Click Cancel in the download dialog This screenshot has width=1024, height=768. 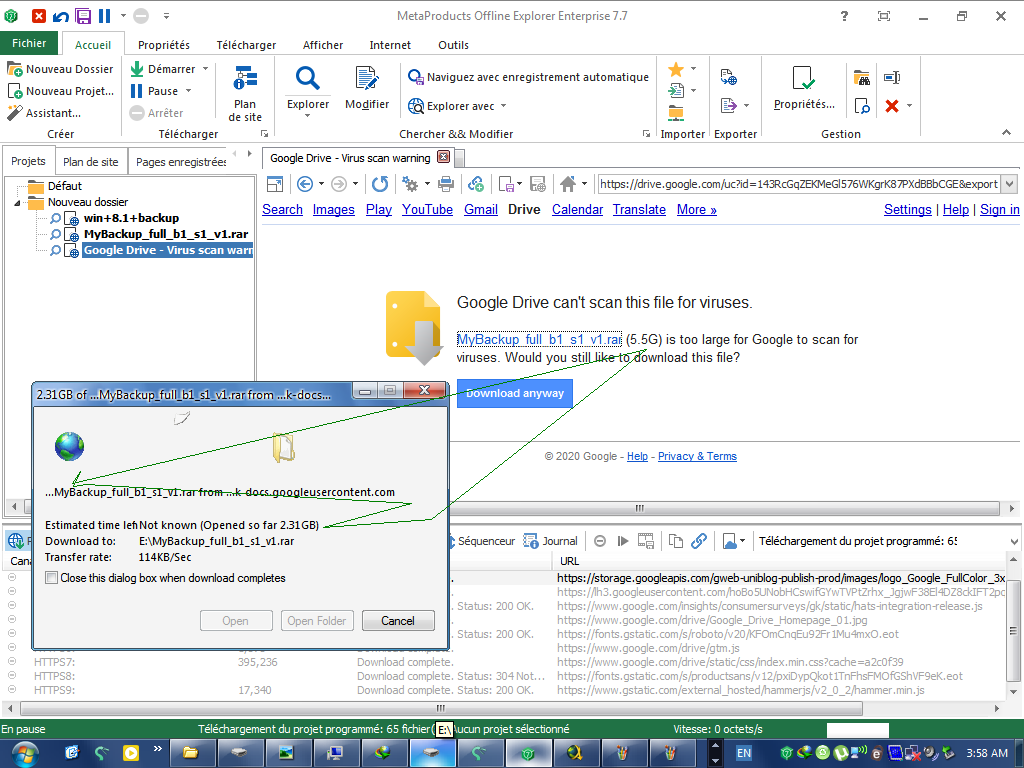[398, 620]
